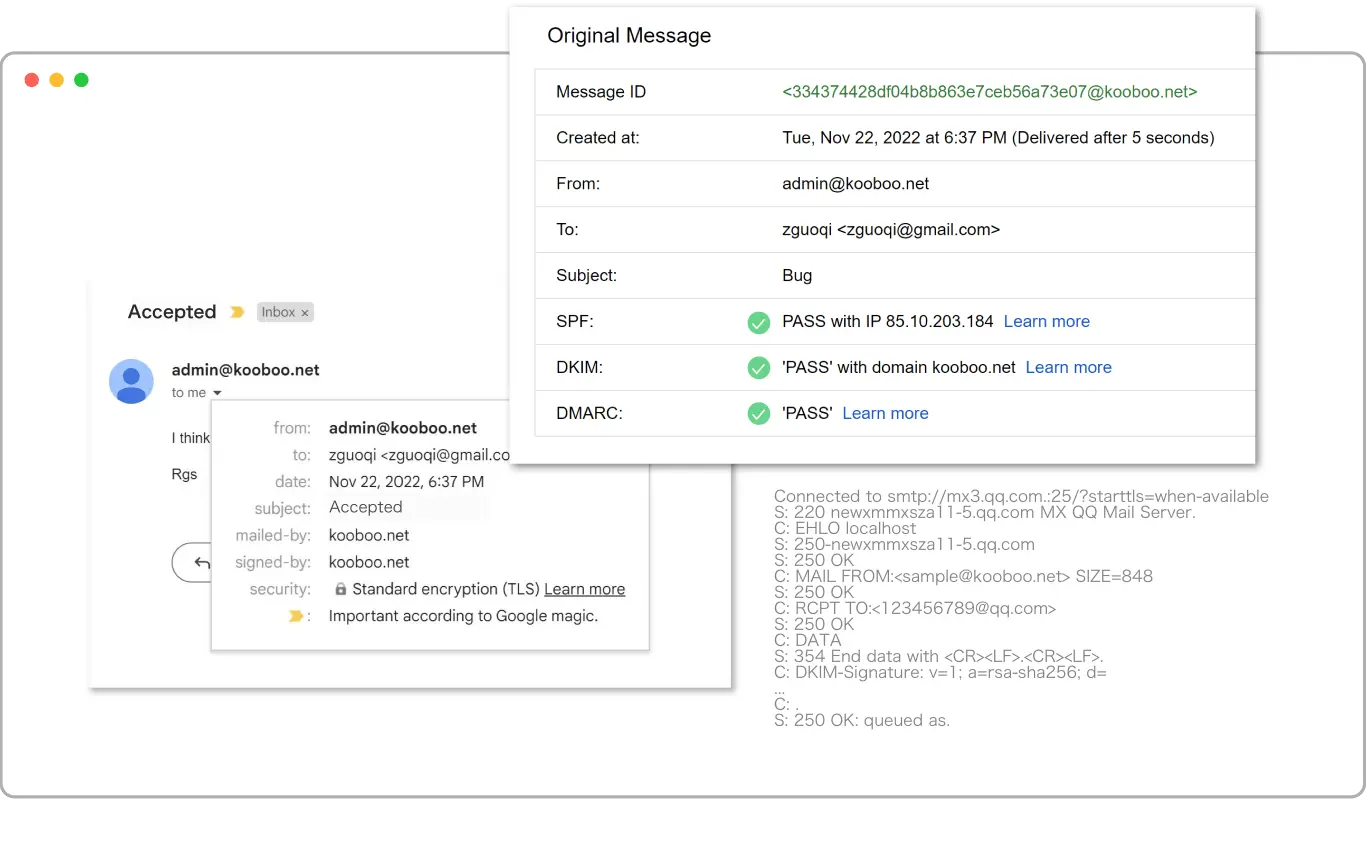Screen dimensions: 1366x850
Task: Click the reply arrow button
Action: pos(201,563)
